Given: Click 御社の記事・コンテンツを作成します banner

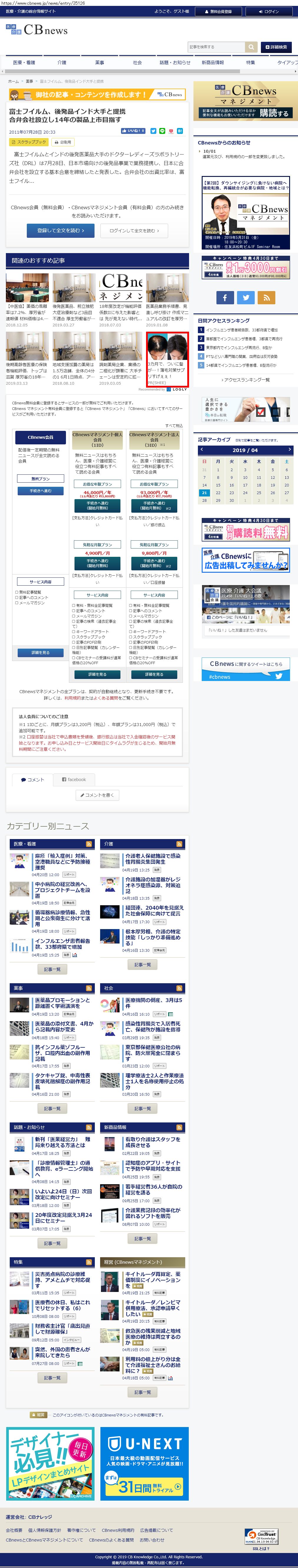Looking at the screenshot, I should coord(97,94).
